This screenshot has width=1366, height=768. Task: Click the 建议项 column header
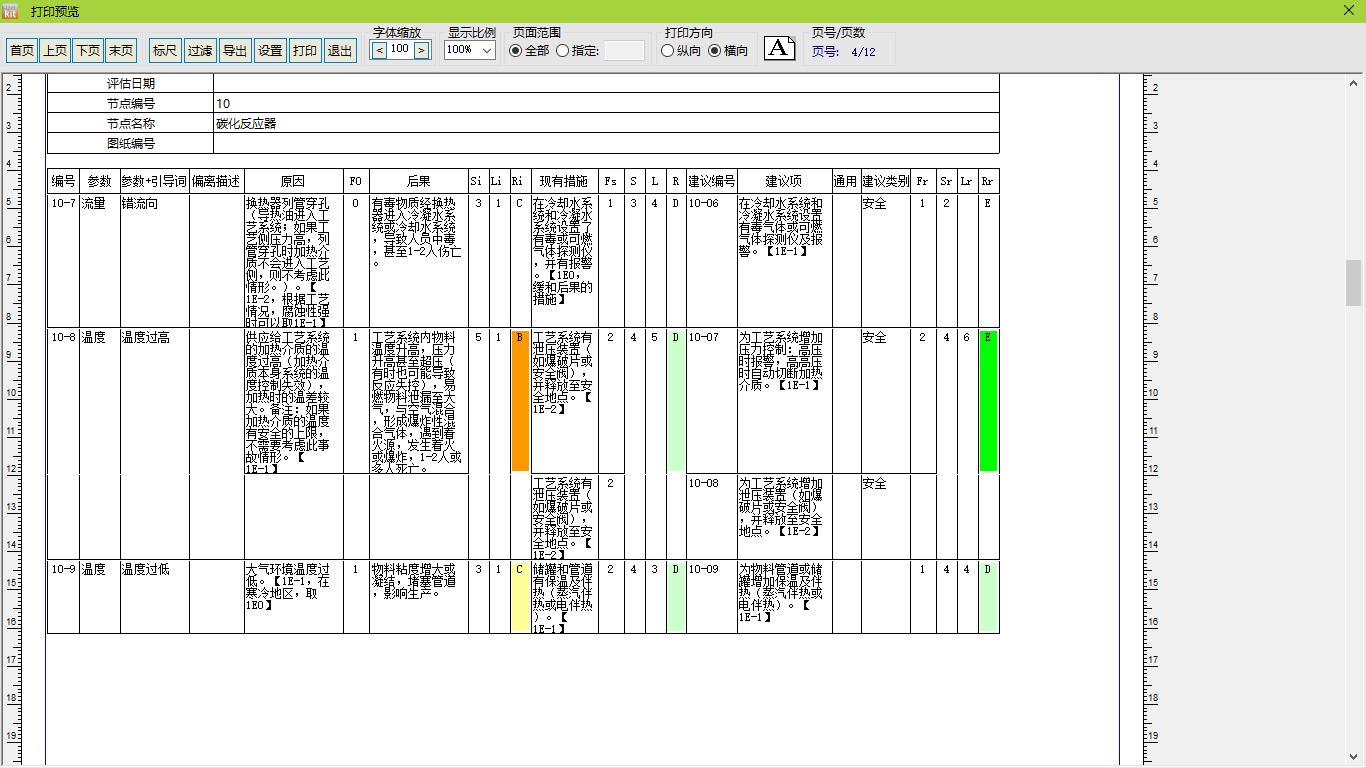pyautogui.click(x=784, y=181)
